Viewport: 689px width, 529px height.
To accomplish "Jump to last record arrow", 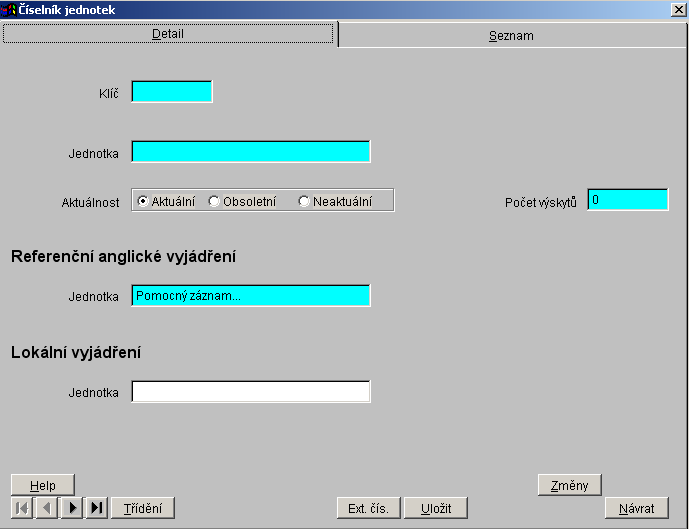I will click(97, 508).
